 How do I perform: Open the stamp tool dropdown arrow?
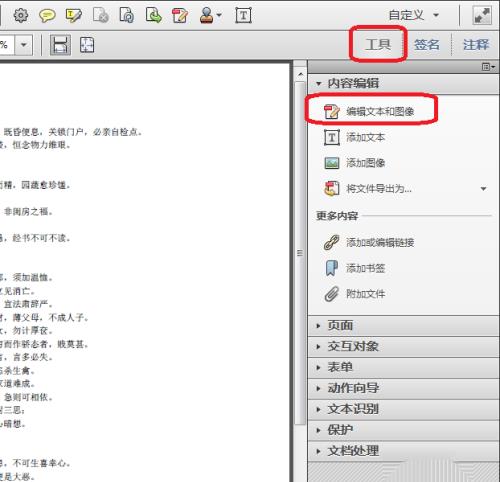219,15
